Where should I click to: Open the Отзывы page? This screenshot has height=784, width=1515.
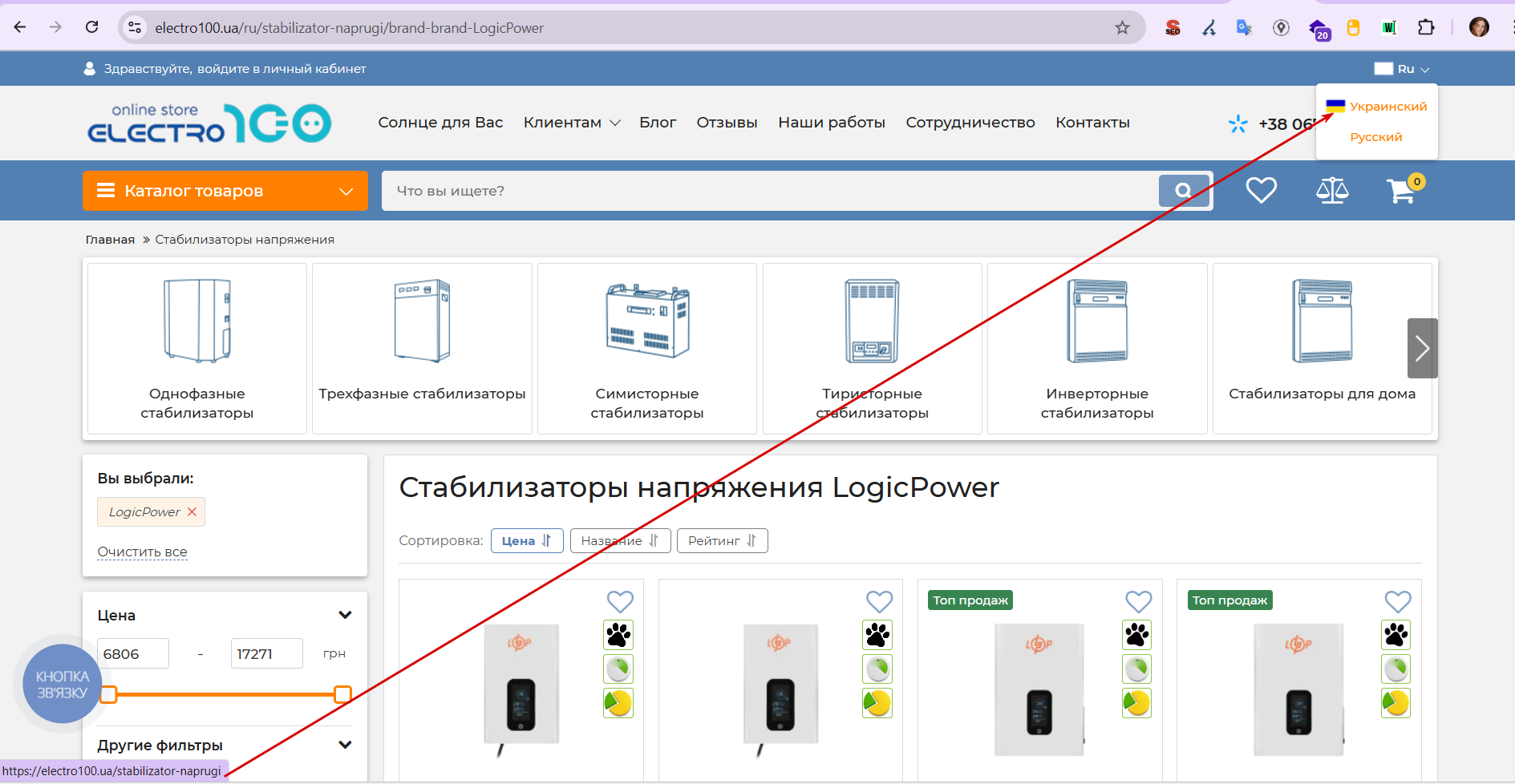[727, 123]
